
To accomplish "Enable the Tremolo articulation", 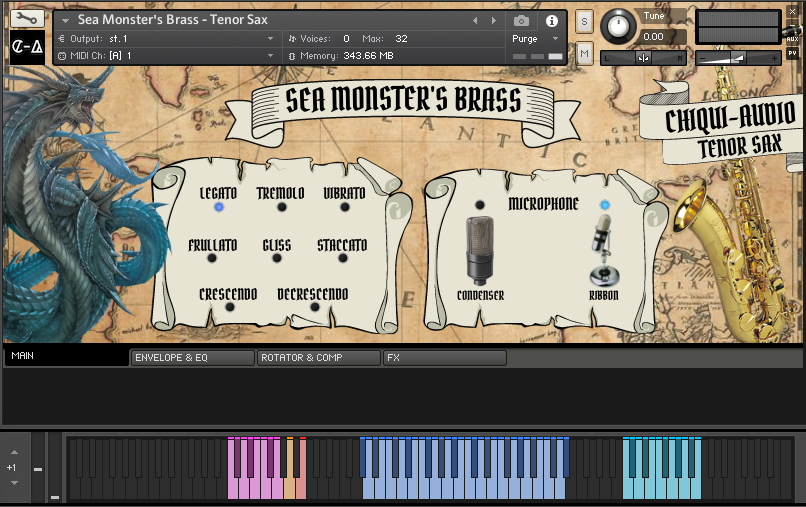I will pyautogui.click(x=281, y=207).
